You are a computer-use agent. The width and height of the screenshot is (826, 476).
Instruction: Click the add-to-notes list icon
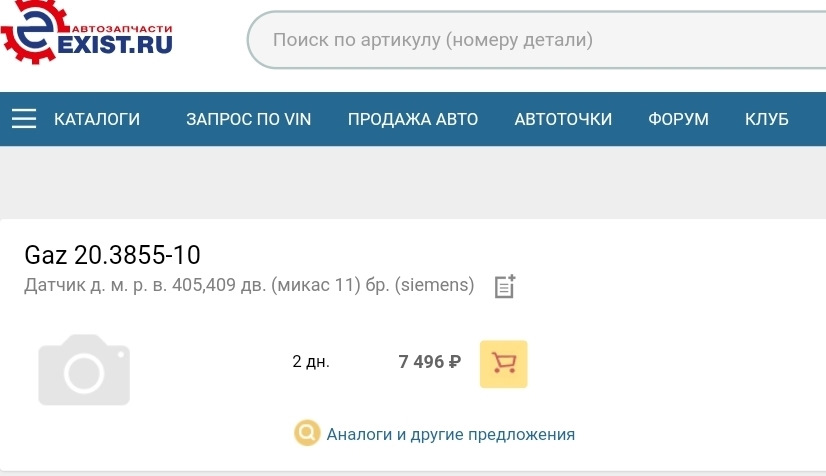pos(505,287)
